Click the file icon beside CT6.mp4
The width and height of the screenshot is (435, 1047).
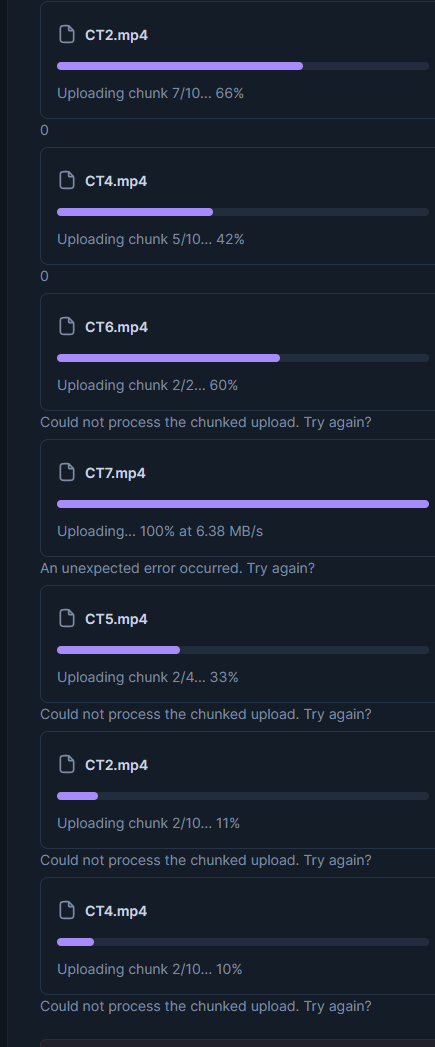[x=67, y=327]
